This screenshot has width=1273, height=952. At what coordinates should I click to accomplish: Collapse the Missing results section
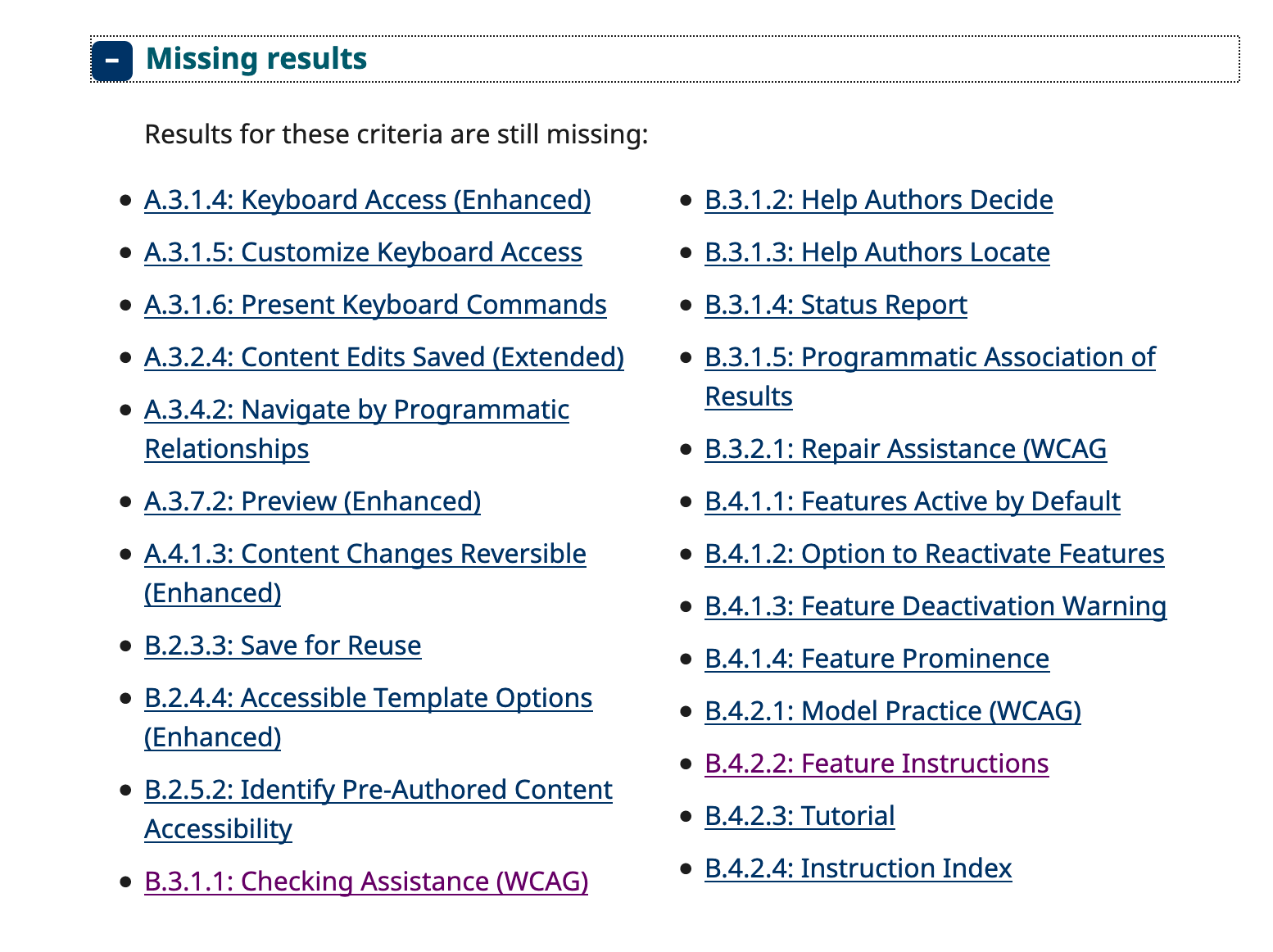click(112, 59)
